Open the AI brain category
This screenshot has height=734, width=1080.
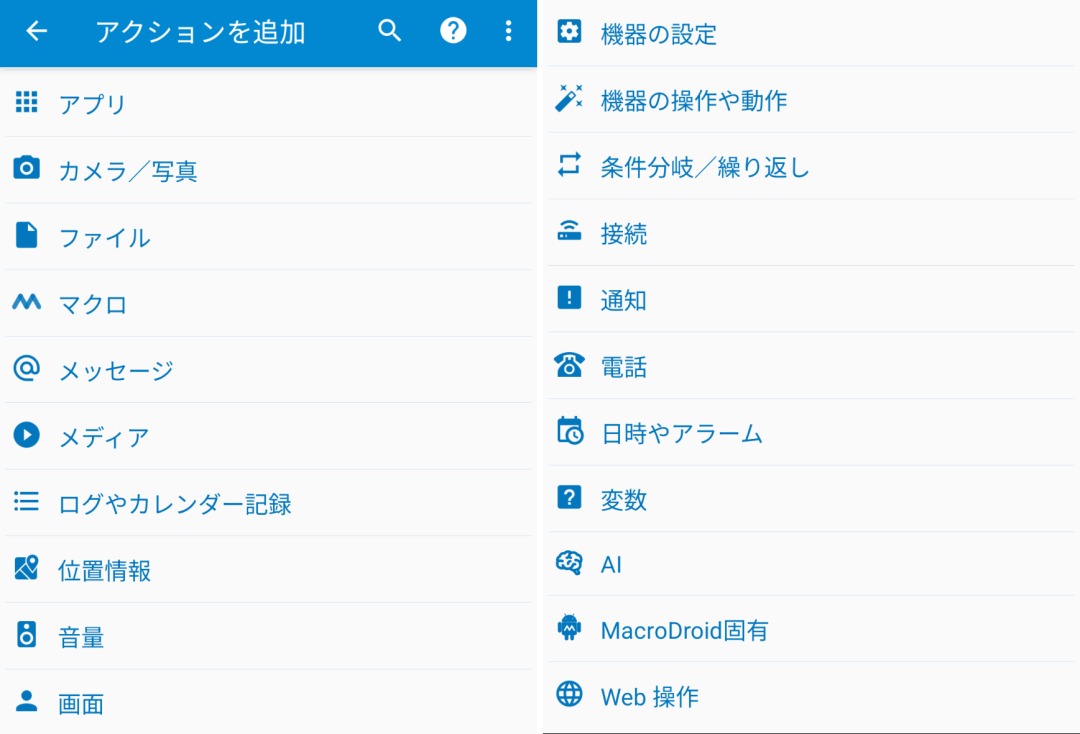pyautogui.click(x=610, y=564)
